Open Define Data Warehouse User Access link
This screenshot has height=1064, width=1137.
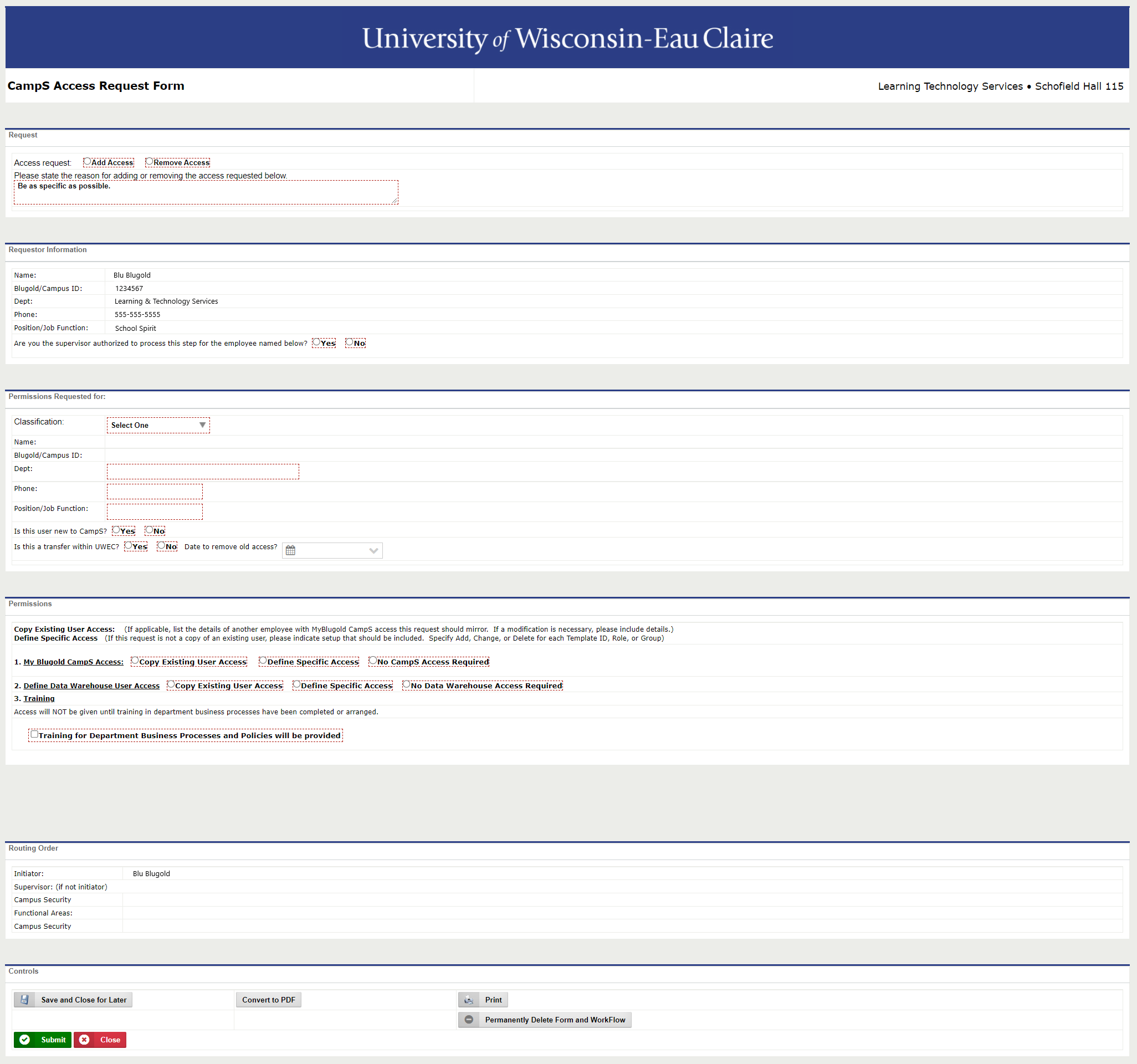[x=91, y=686]
